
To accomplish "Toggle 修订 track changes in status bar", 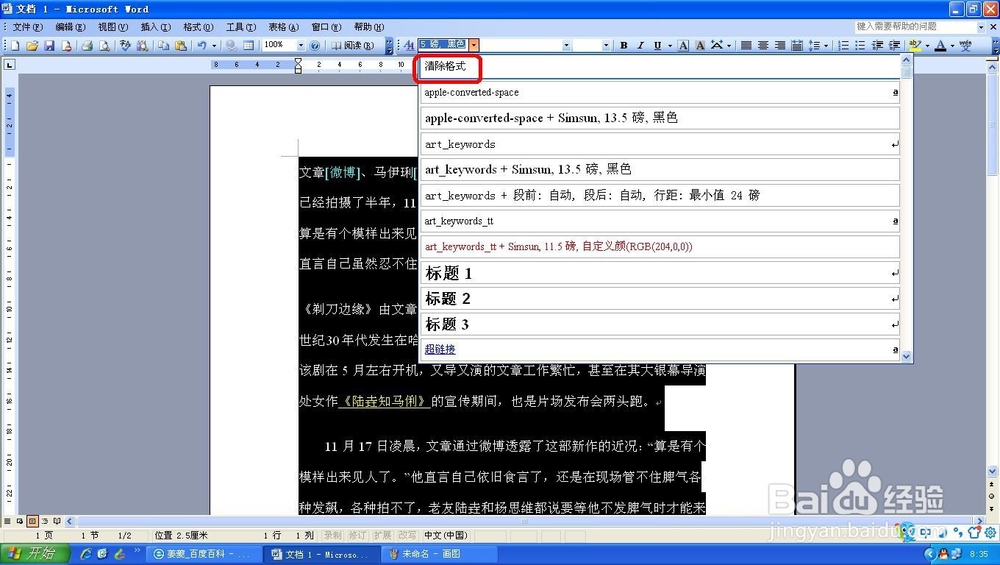I will click(x=357, y=535).
